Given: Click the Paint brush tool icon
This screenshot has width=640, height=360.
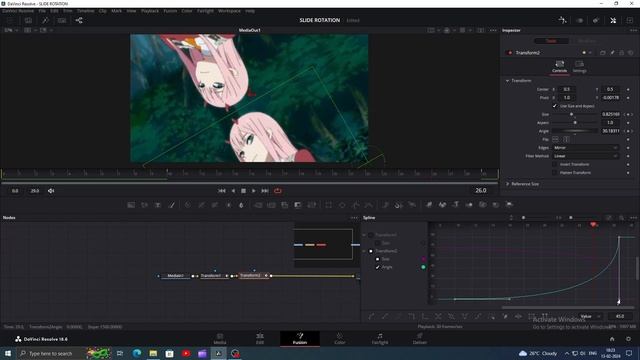Looking at the screenshot, I should (171, 205).
